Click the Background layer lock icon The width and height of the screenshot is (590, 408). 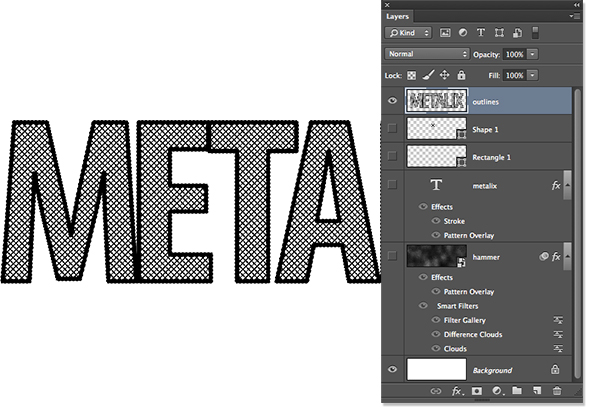tap(555, 369)
